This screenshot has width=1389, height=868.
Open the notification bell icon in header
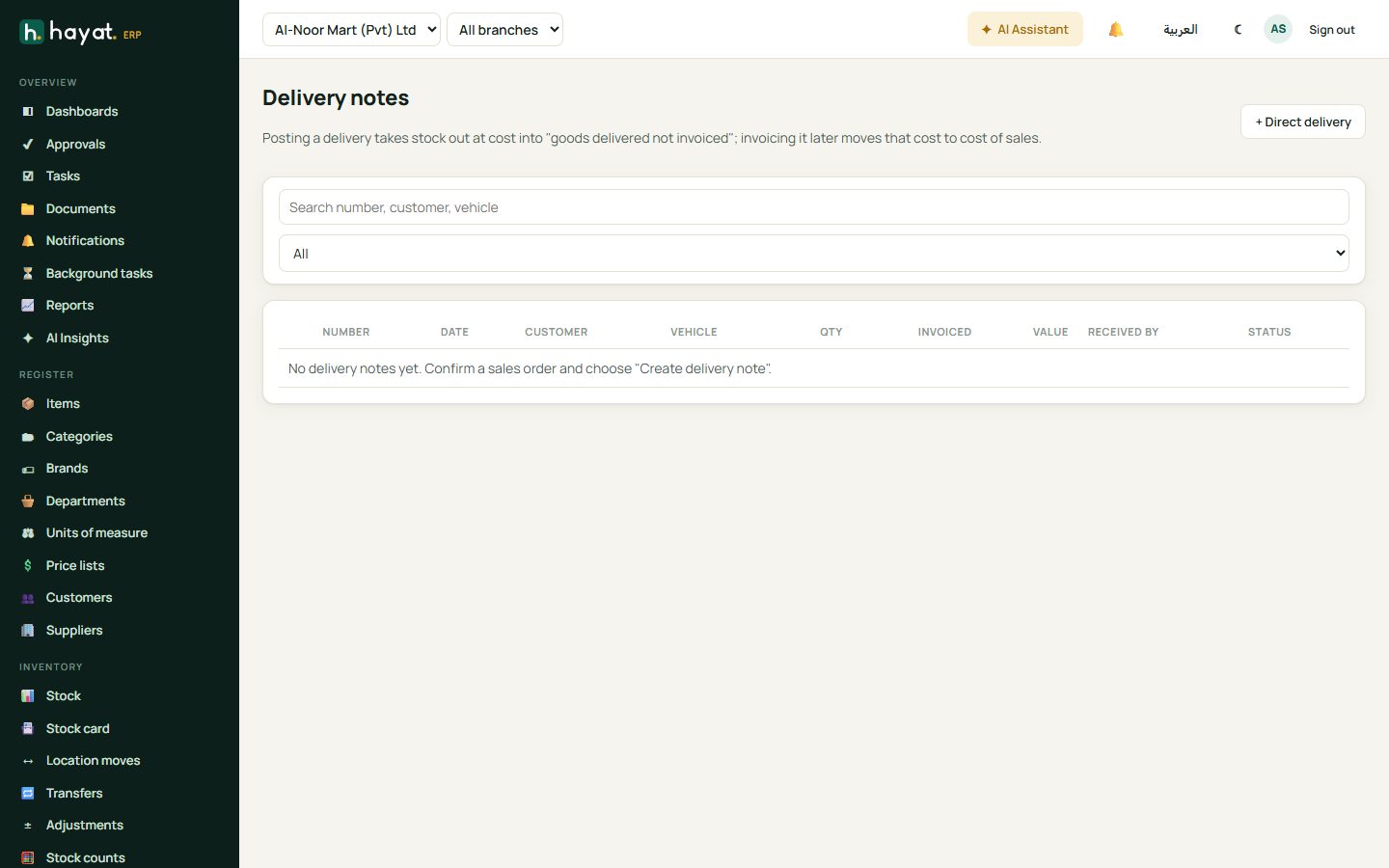pos(1116,30)
